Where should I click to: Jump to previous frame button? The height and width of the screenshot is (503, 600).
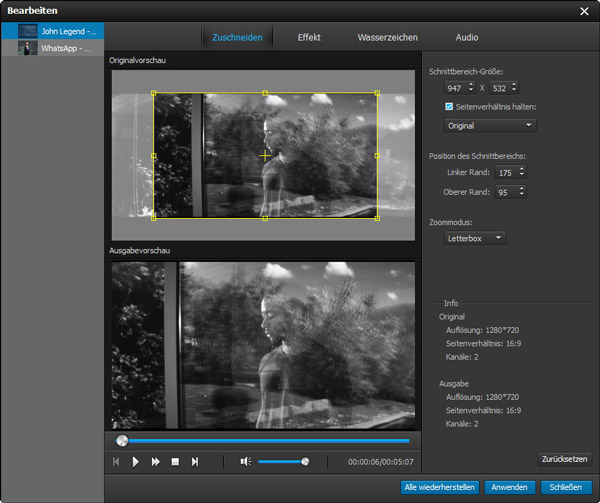[116, 462]
